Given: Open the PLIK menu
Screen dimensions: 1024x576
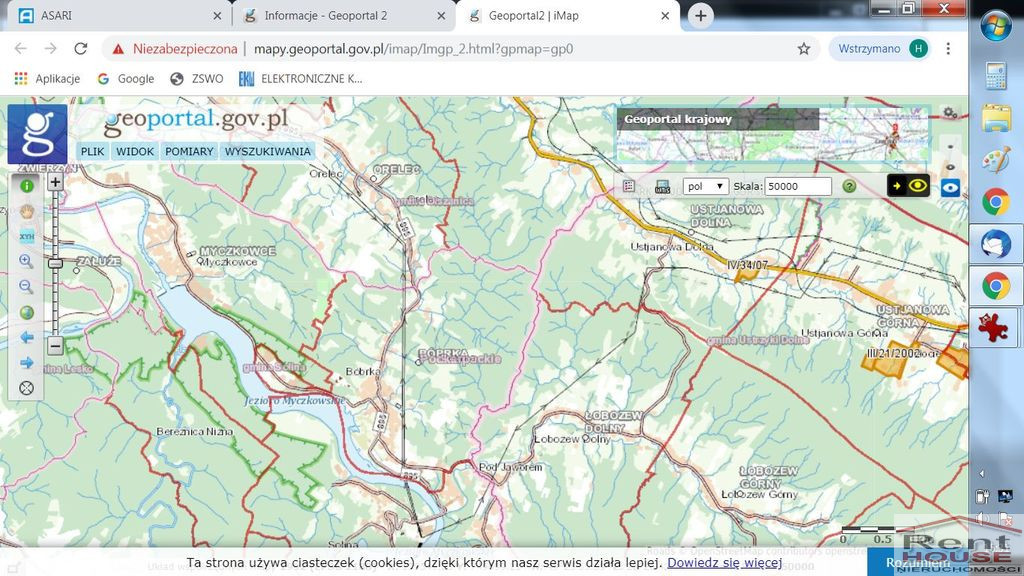Looking at the screenshot, I should pyautogui.click(x=92, y=152).
